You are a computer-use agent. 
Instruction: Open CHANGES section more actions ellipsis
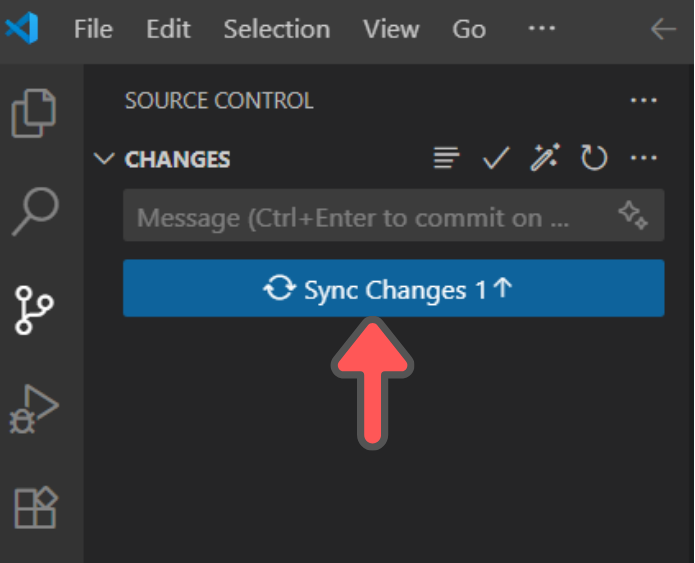pos(644,158)
